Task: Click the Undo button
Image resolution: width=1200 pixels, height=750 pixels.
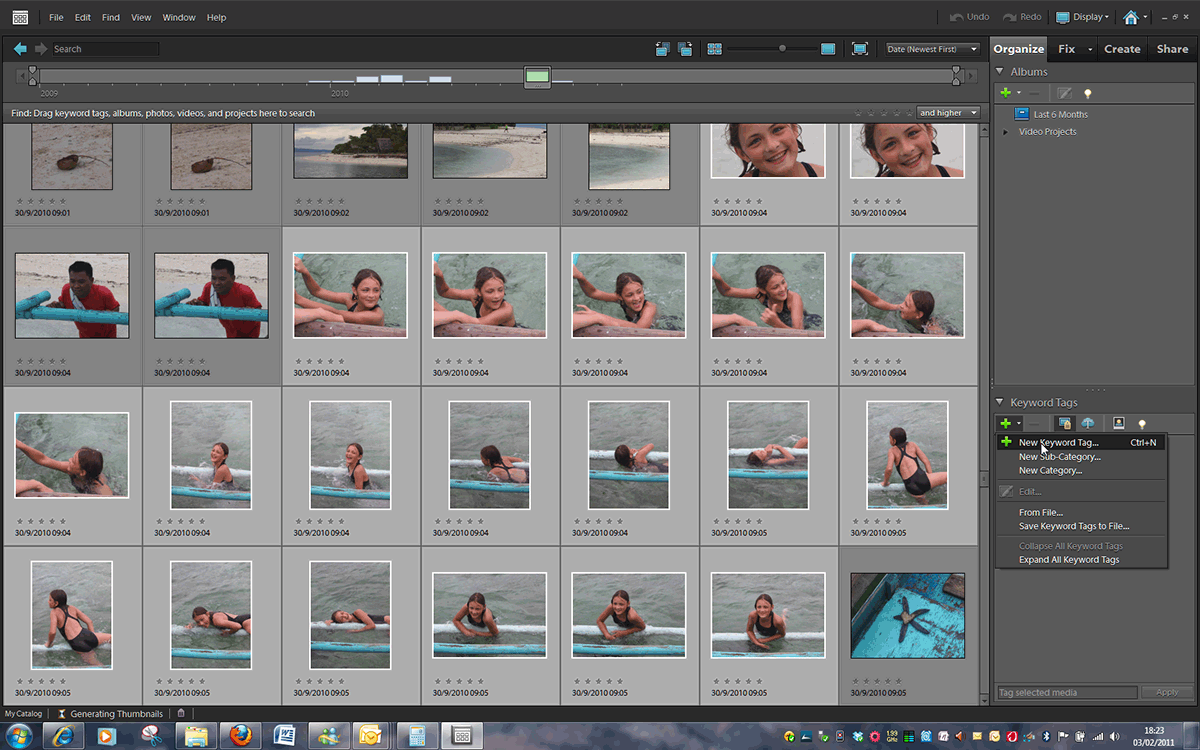Action: [969, 17]
